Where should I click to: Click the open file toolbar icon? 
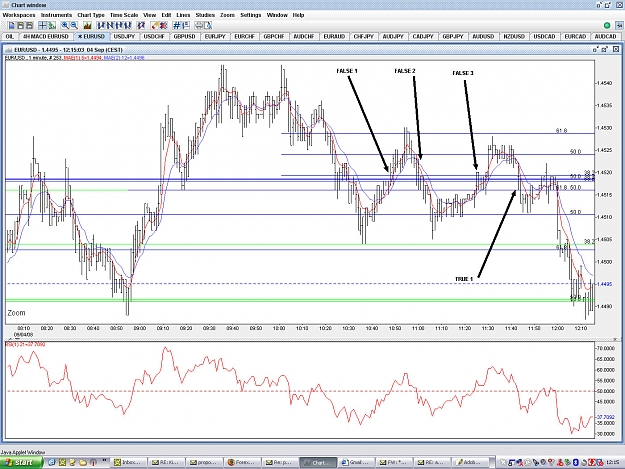click(20, 26)
